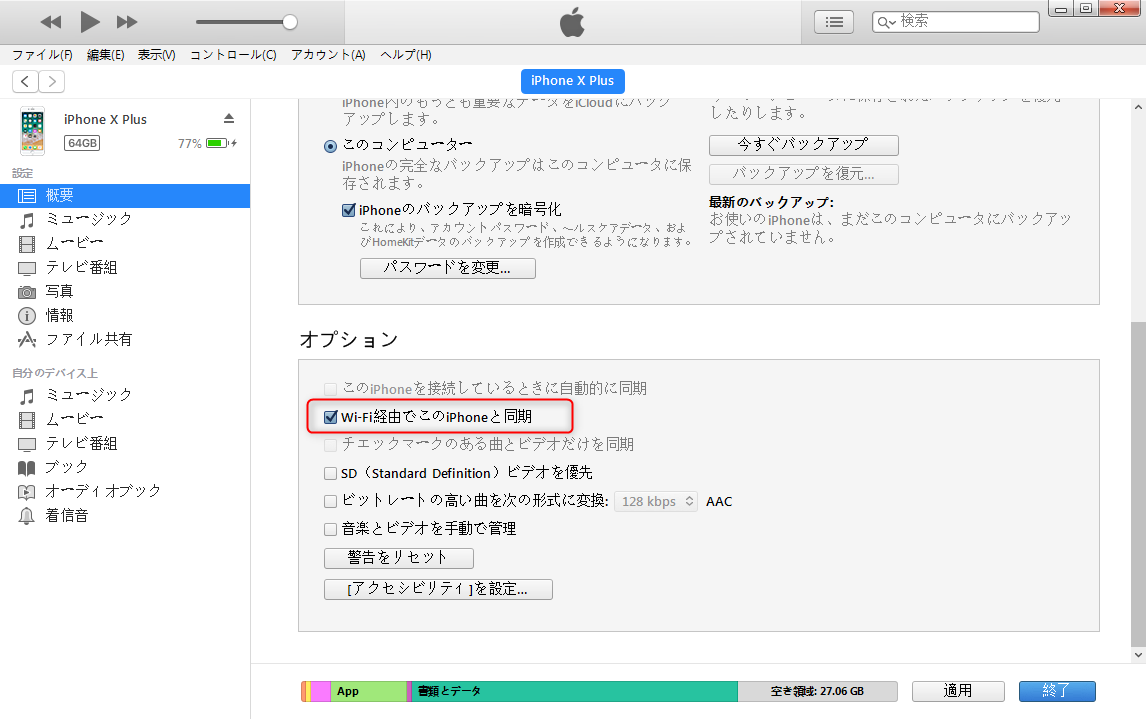This screenshot has width=1146, height=719.
Task: Click the 今すぐバックアップ button
Action: [803, 145]
